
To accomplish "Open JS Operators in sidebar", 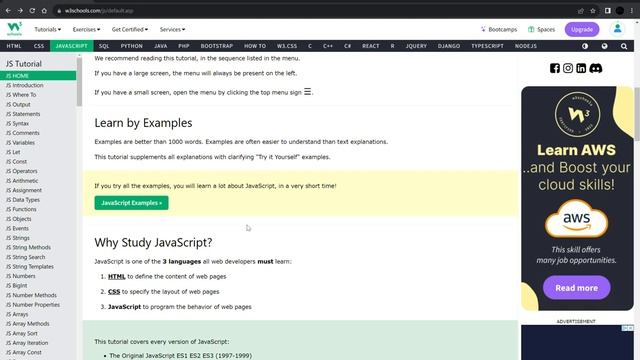I will pos(21,171).
